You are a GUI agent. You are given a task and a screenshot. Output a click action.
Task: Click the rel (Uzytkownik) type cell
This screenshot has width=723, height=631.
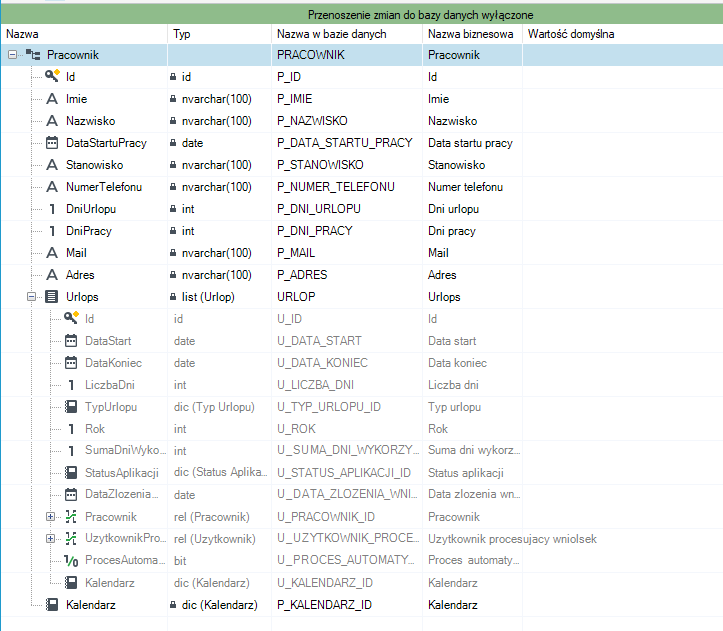[x=219, y=539]
